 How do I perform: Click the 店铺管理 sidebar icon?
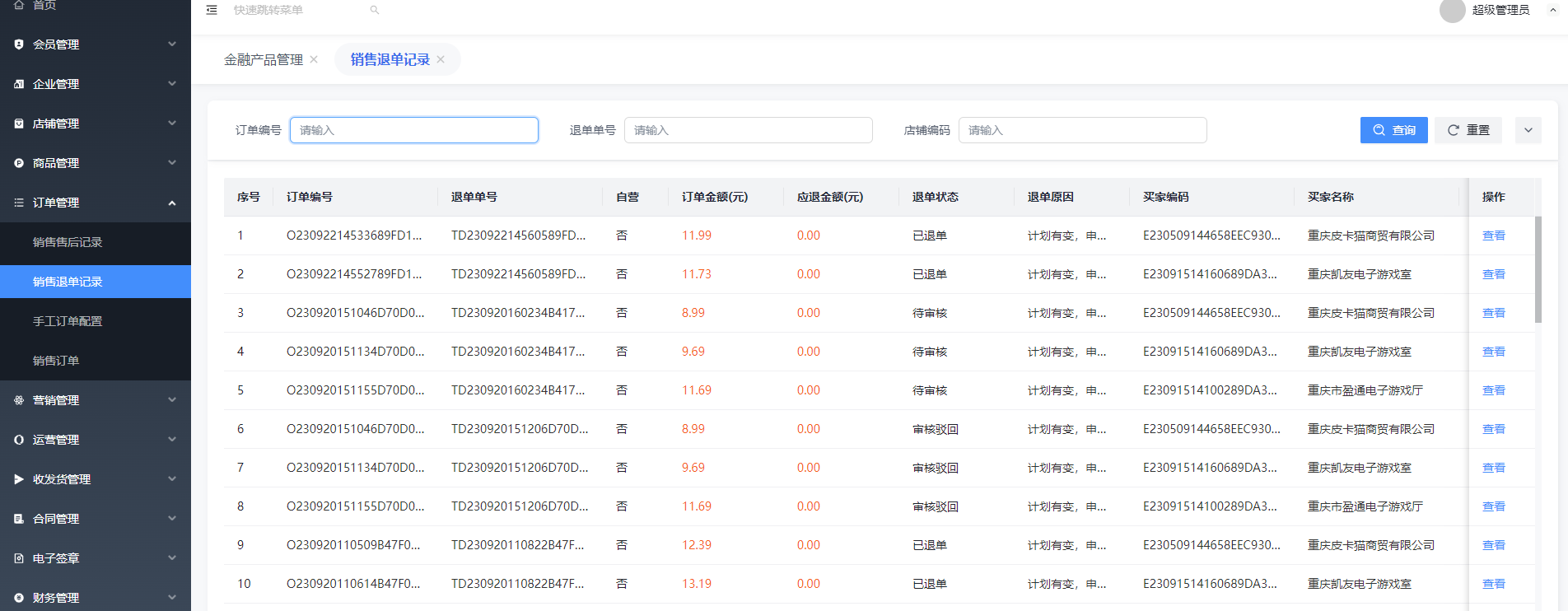pyautogui.click(x=19, y=124)
